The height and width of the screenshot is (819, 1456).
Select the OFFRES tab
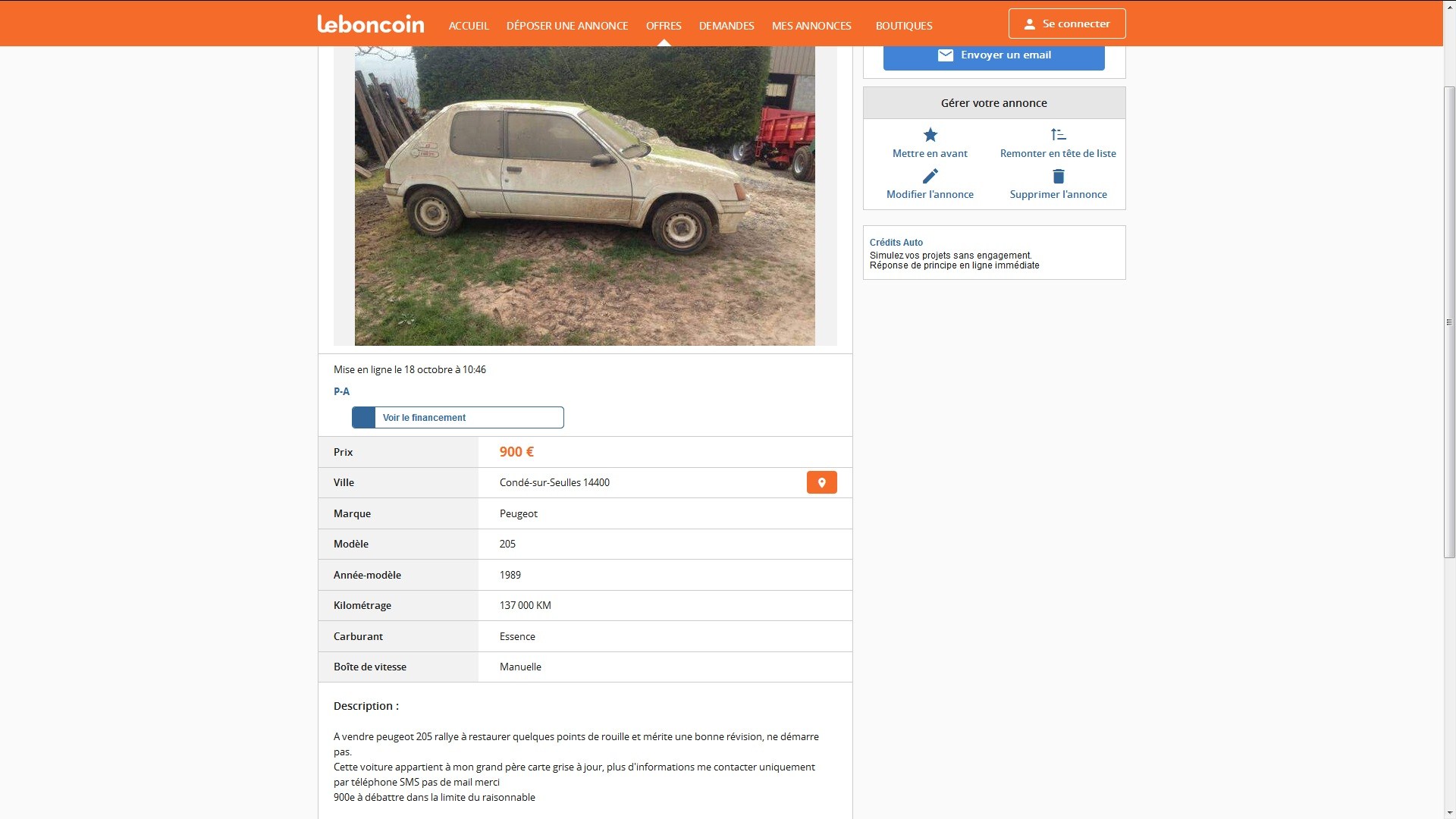tap(664, 26)
